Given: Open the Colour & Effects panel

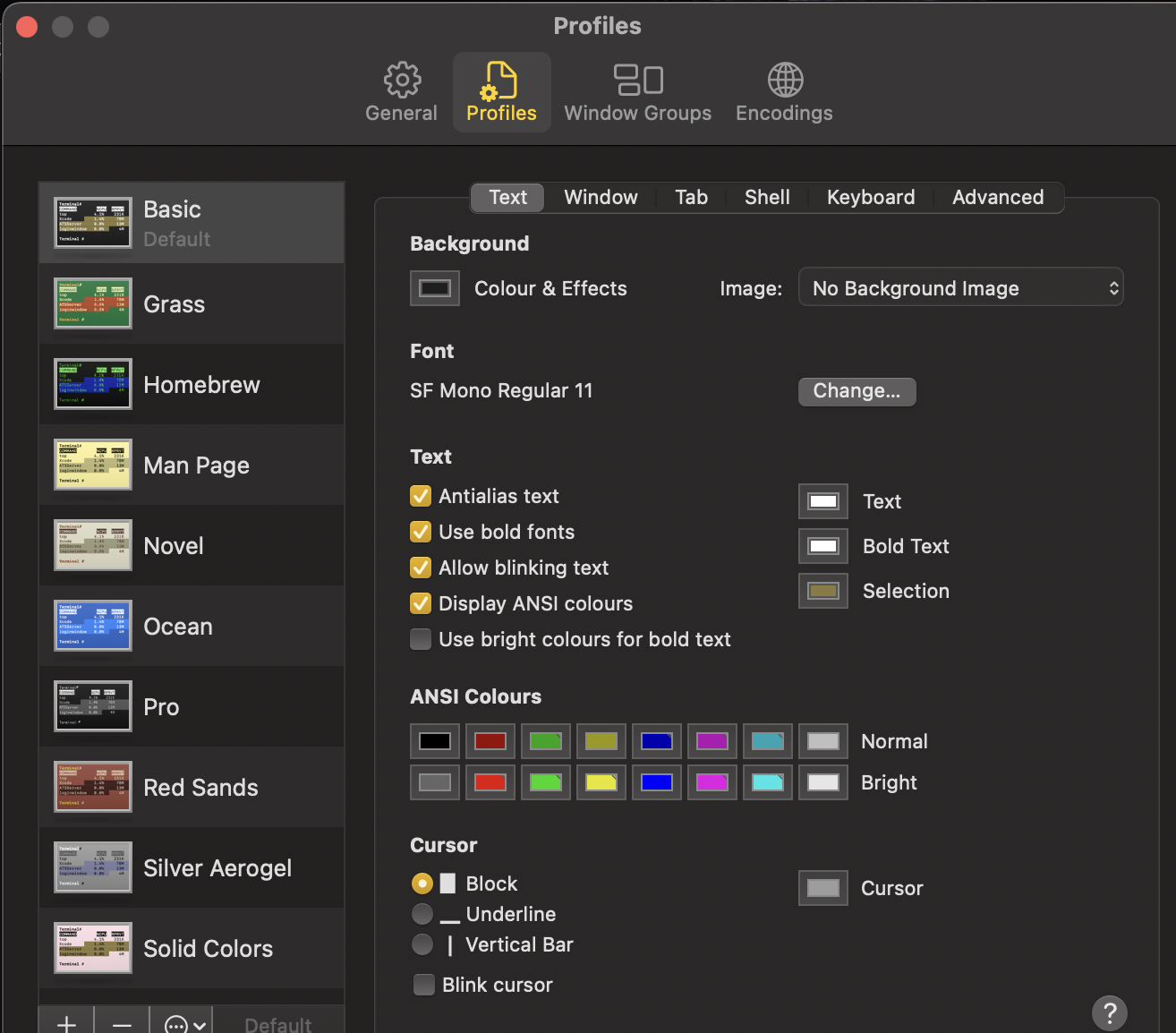Looking at the screenshot, I should click(x=434, y=287).
